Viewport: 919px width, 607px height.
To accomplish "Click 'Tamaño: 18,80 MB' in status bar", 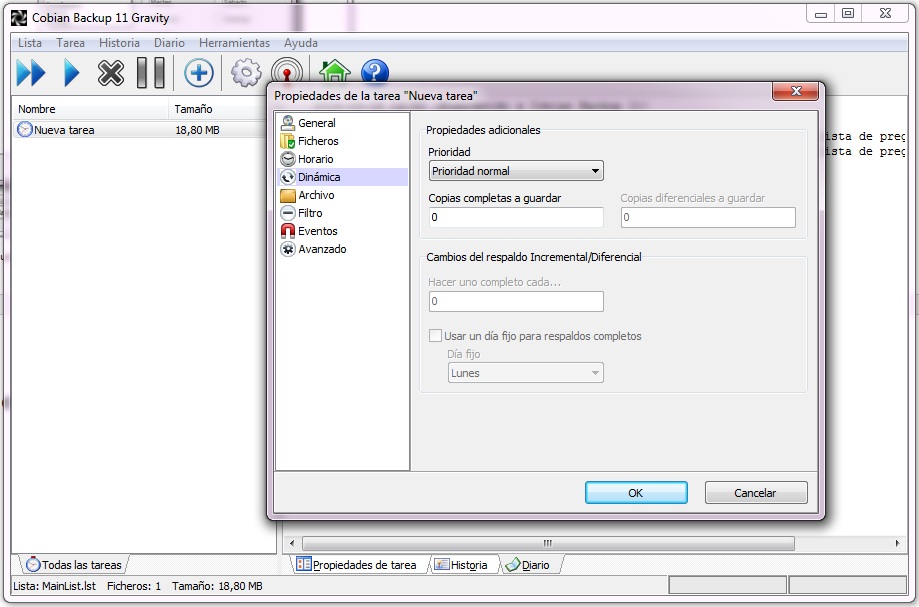I will point(217,586).
